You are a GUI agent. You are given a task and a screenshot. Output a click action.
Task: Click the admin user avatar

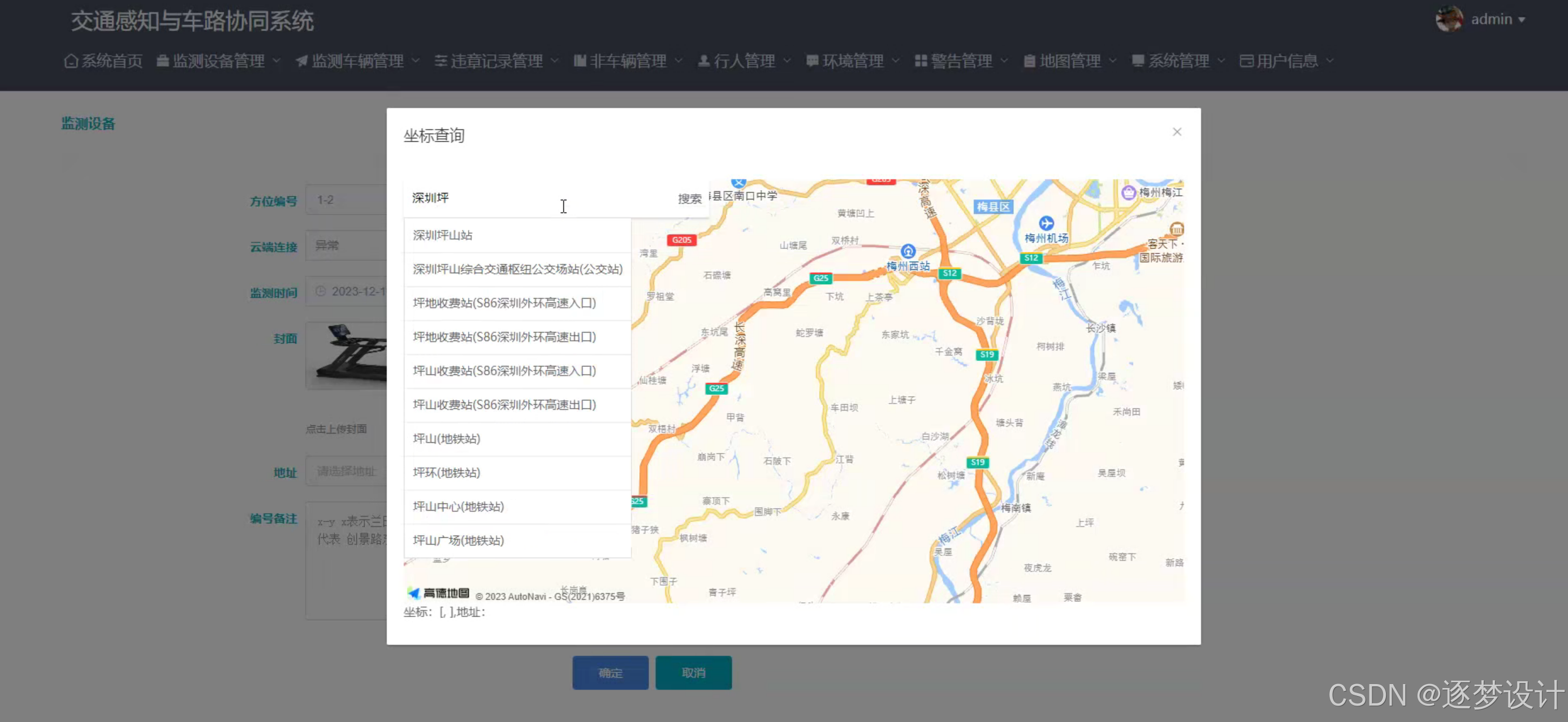click(x=1449, y=19)
